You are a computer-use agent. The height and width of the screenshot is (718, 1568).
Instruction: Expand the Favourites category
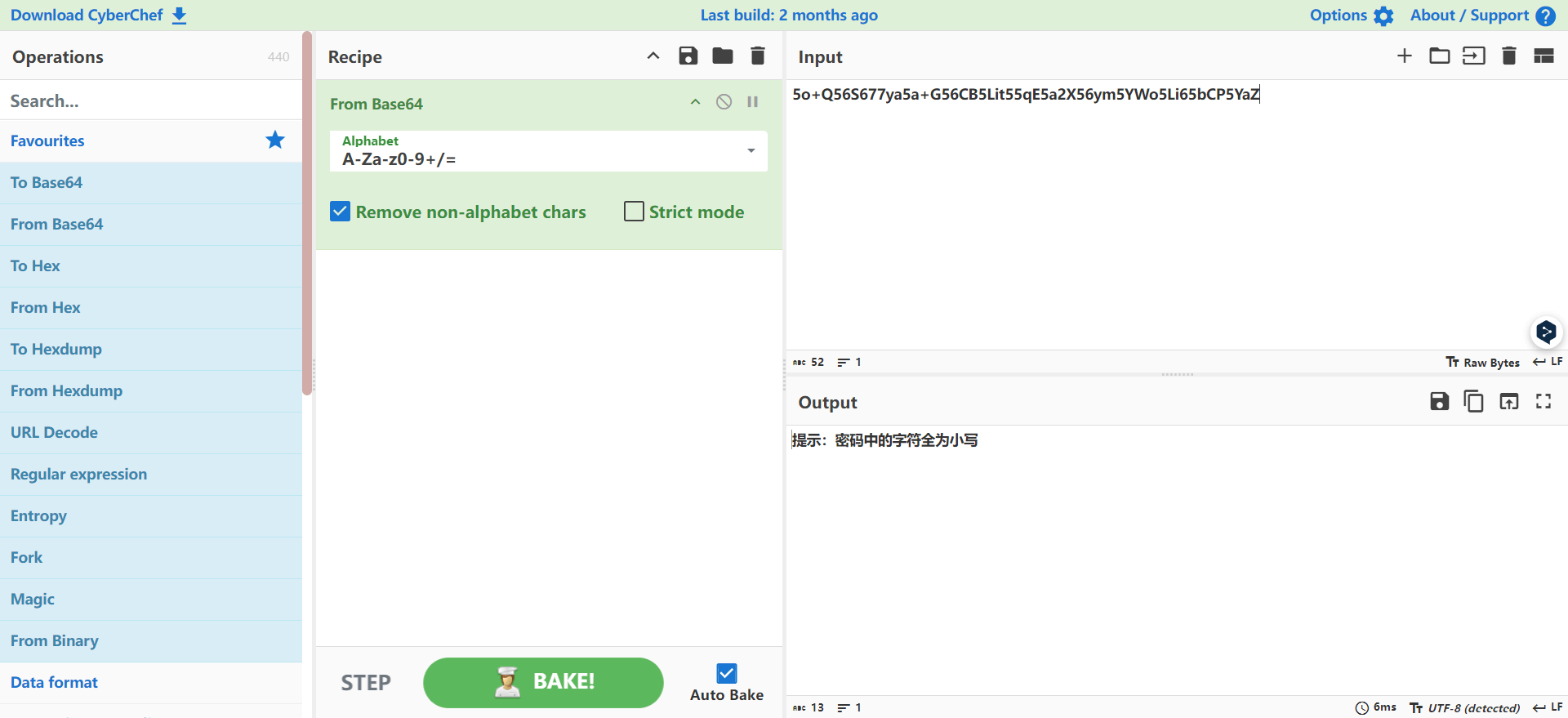(151, 140)
